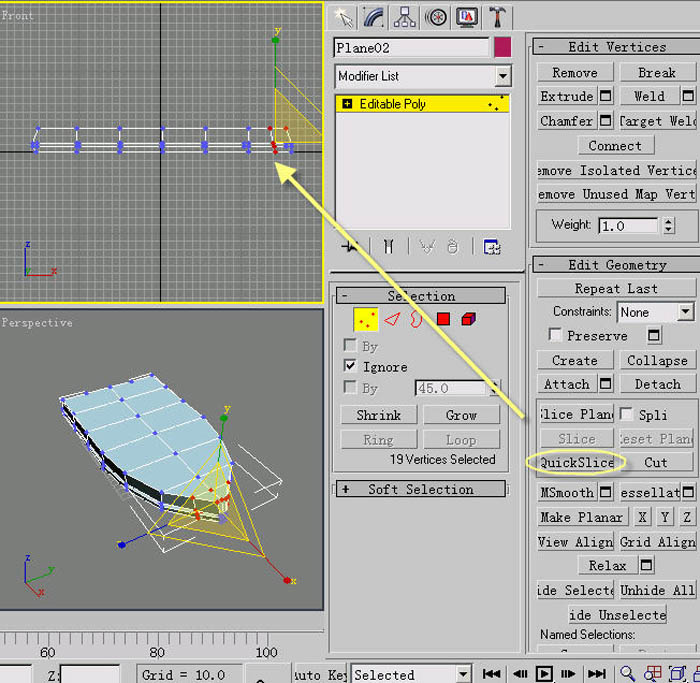The width and height of the screenshot is (700, 683).
Task: Select Polygon sub-object level icon
Action: tap(443, 319)
